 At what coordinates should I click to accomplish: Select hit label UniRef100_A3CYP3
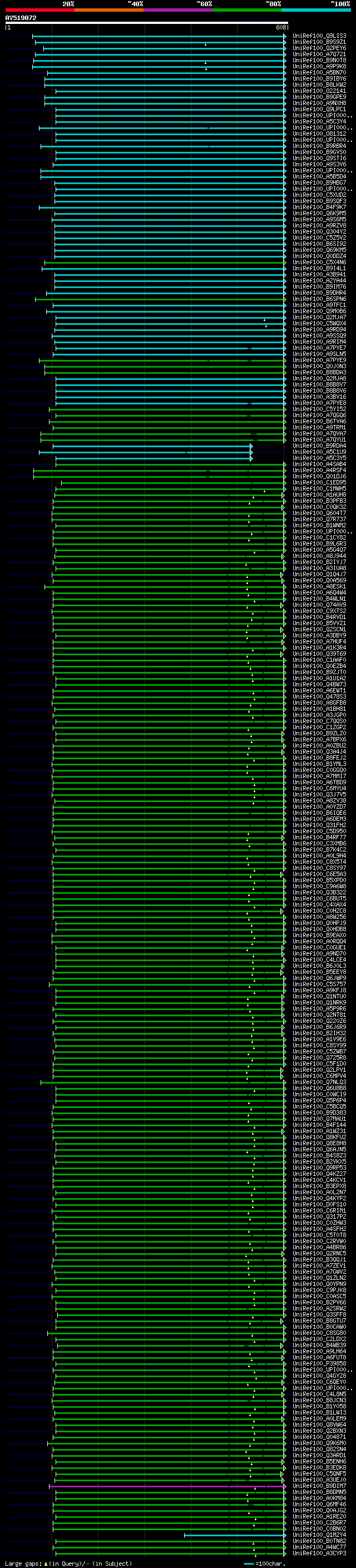[x=319, y=1553]
